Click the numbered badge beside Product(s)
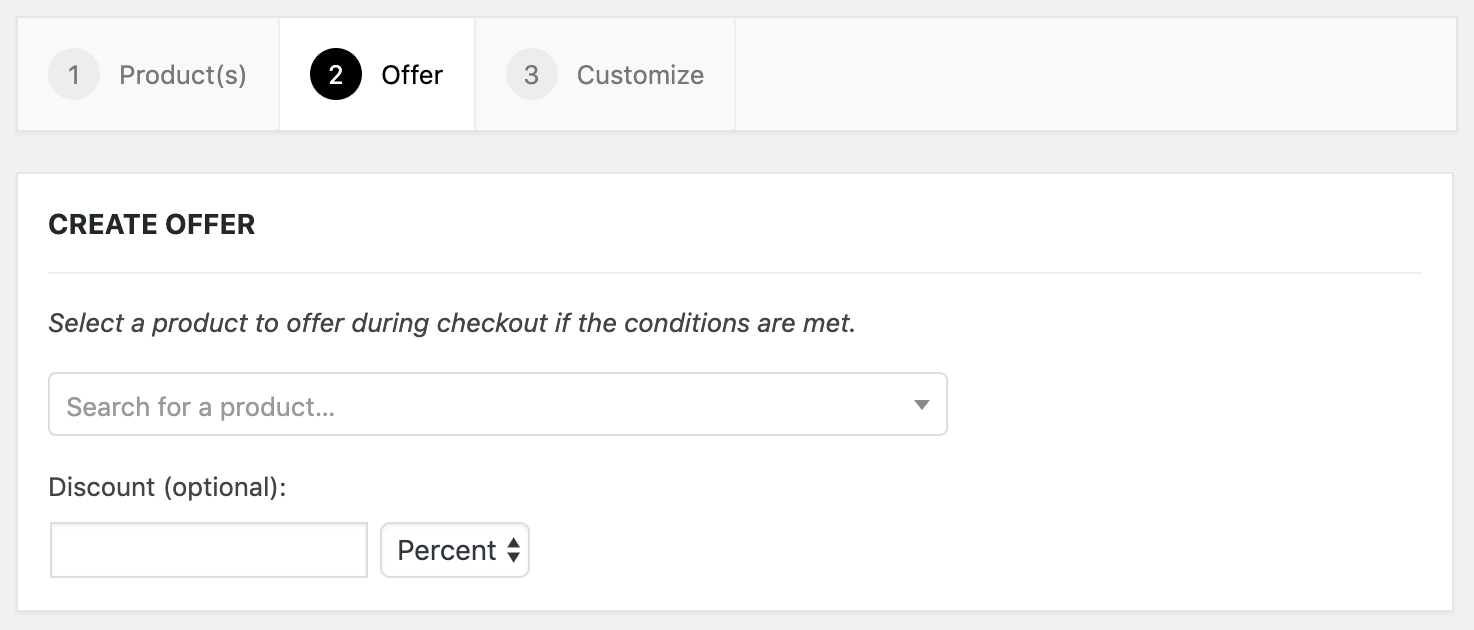Image resolution: width=1474 pixels, height=630 pixels. tap(74, 74)
